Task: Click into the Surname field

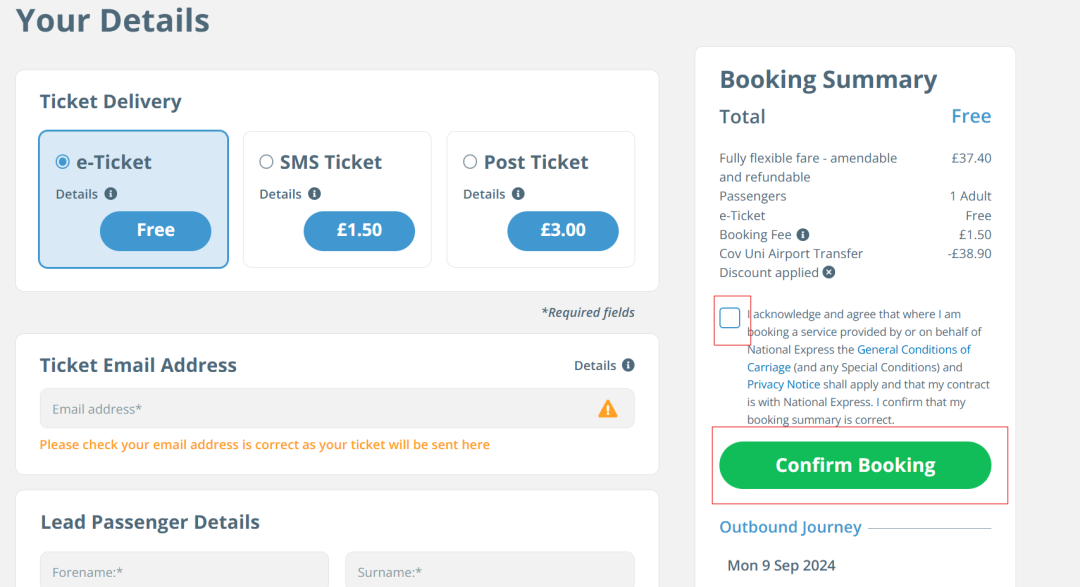Action: pos(489,571)
